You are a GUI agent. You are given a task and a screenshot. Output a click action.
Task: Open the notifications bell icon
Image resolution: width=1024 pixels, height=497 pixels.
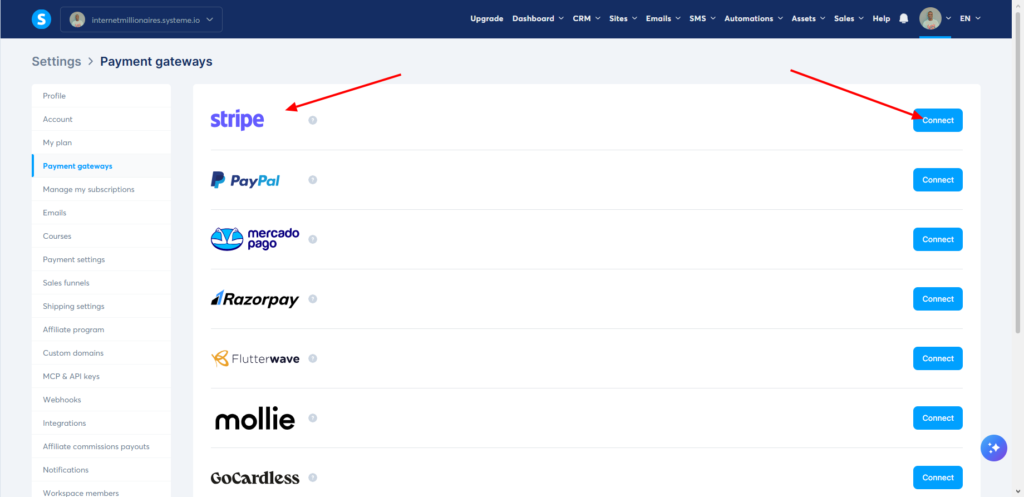(904, 19)
